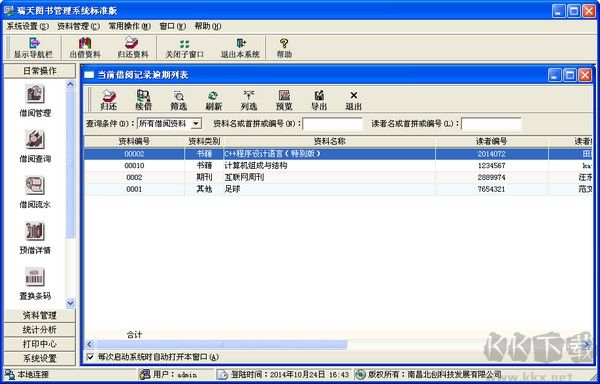Viewport: 600px width, 384px height.
Task: Click 其他 category cell
Action: point(204,189)
